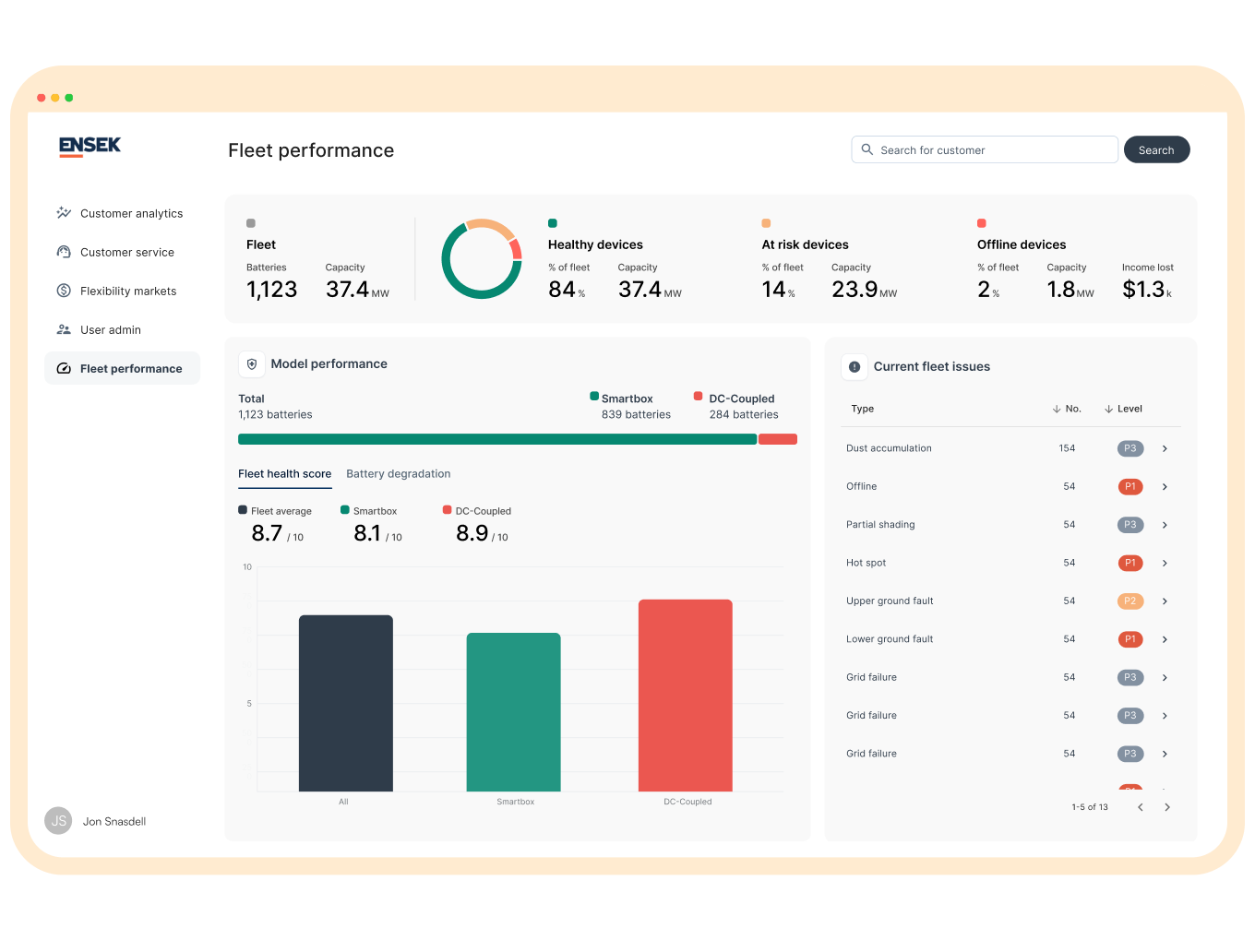Image resolution: width=1255 pixels, height=952 pixels.
Task: Click the JS user avatar
Action: pyautogui.click(x=58, y=821)
